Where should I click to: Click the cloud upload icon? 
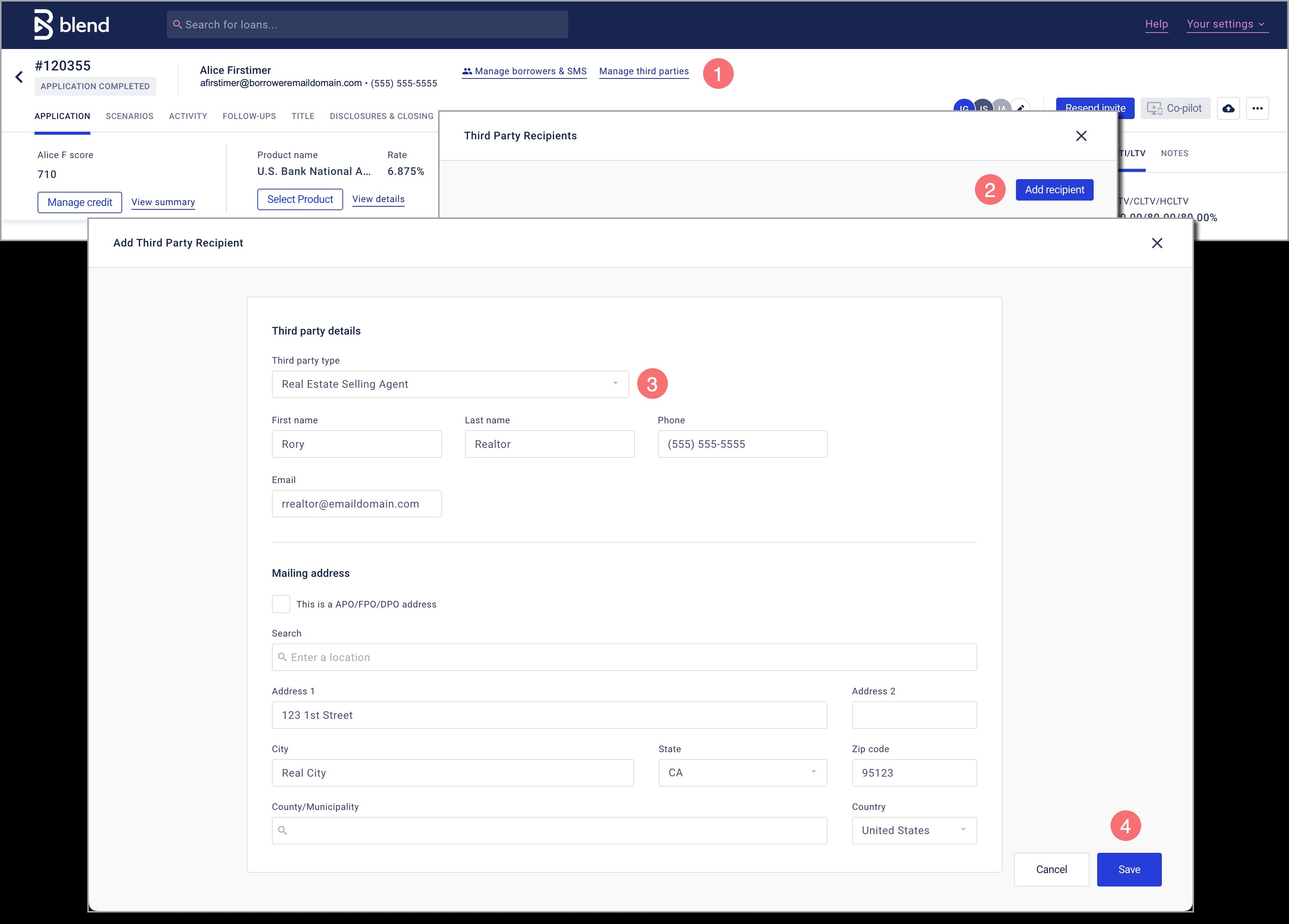coord(1228,108)
